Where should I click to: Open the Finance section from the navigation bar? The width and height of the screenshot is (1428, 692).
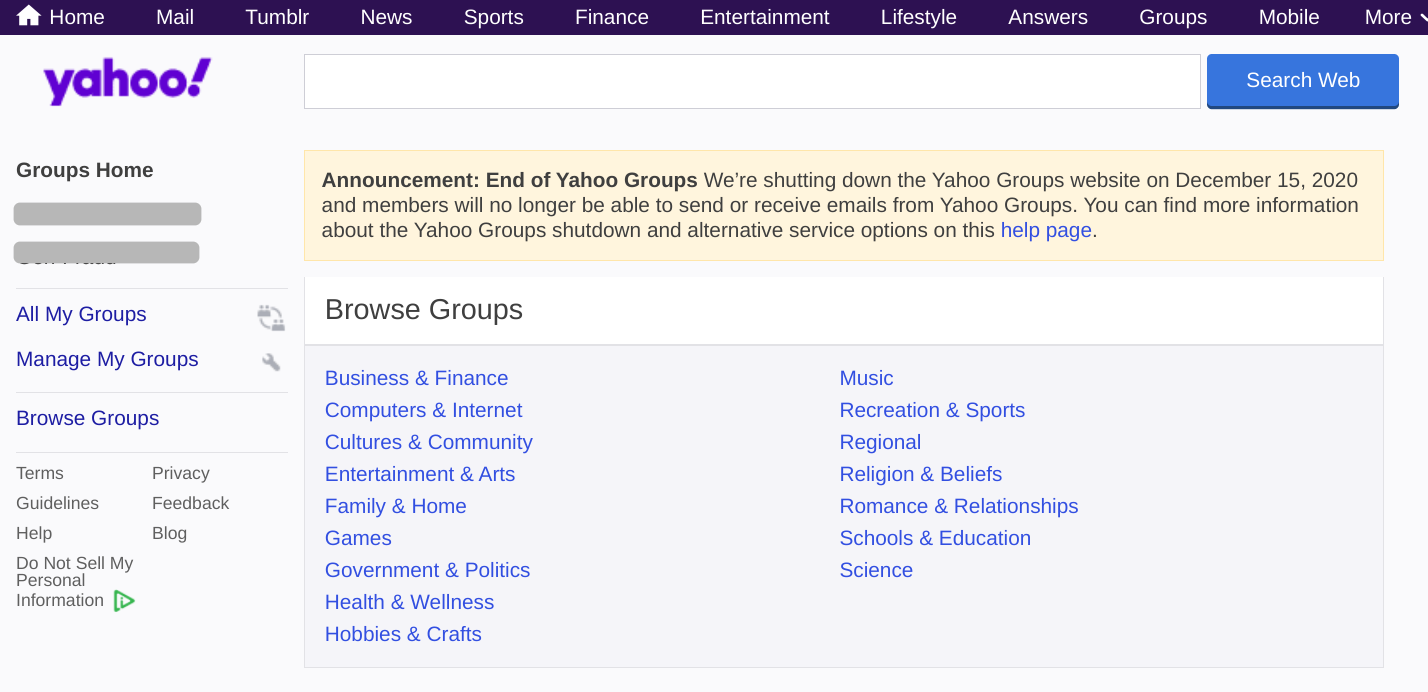tap(611, 16)
